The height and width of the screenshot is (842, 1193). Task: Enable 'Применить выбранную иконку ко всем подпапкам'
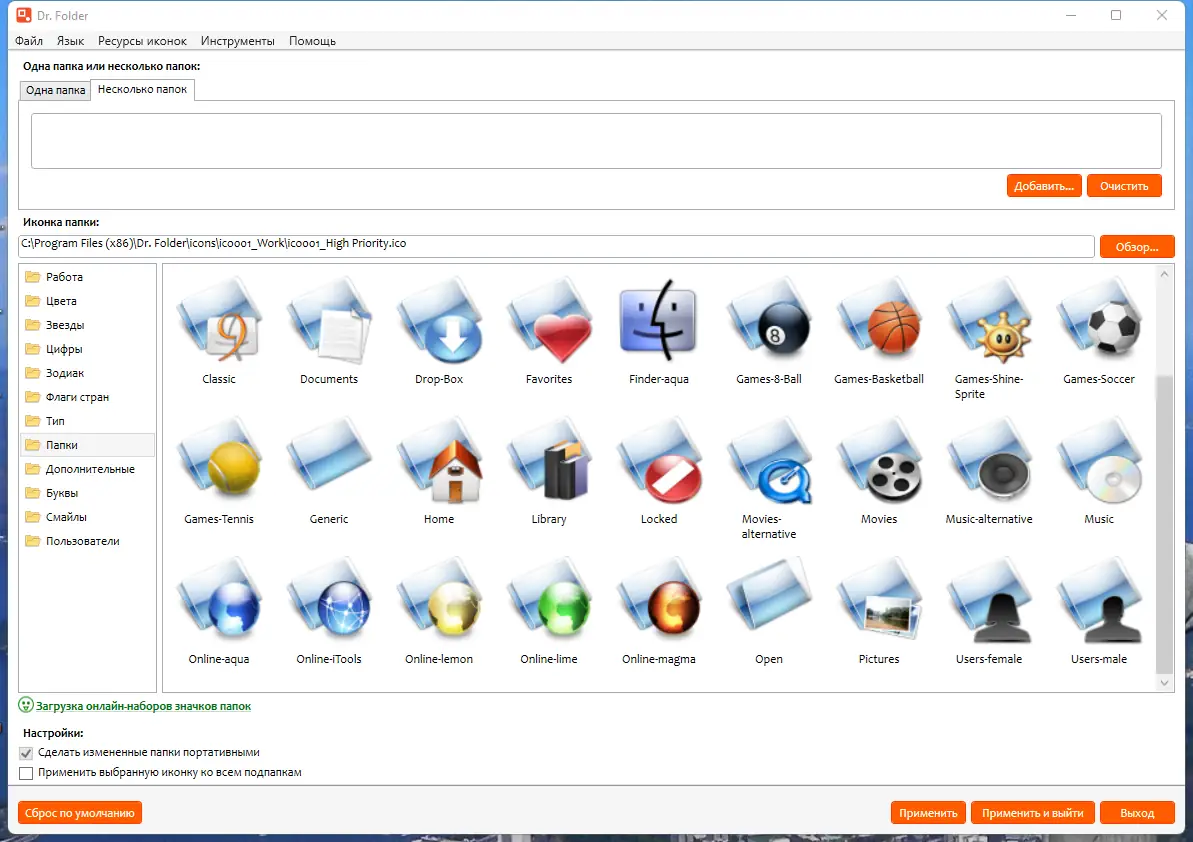click(26, 773)
